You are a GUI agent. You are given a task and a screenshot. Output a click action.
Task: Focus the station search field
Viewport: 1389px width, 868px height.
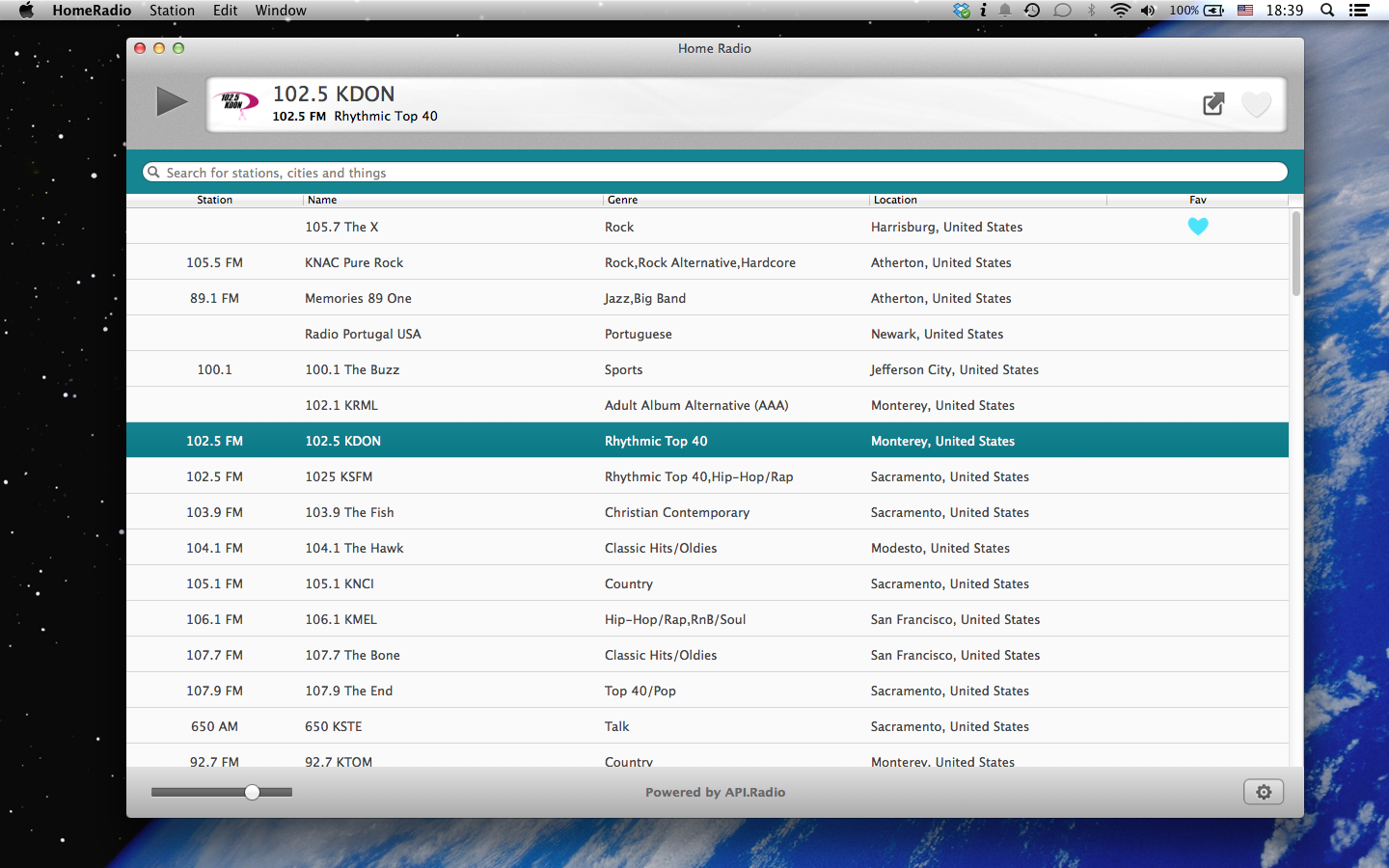pos(714,173)
